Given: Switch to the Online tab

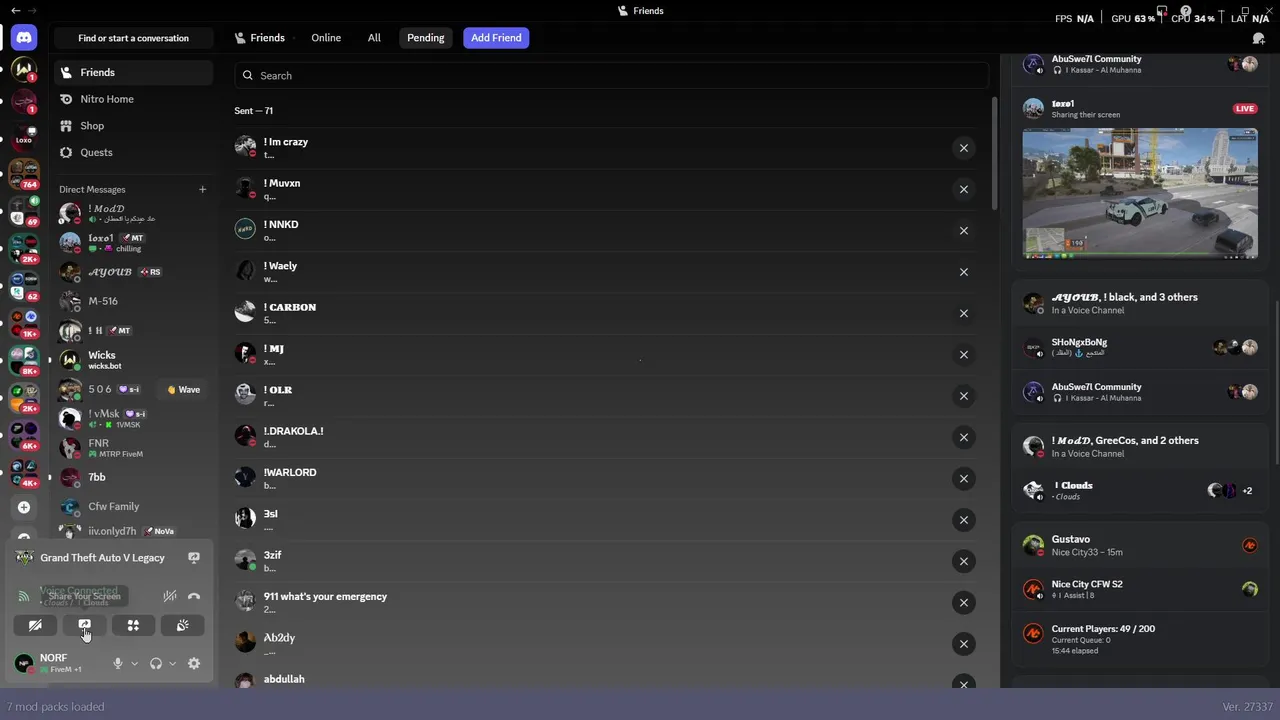Looking at the screenshot, I should coord(326,38).
